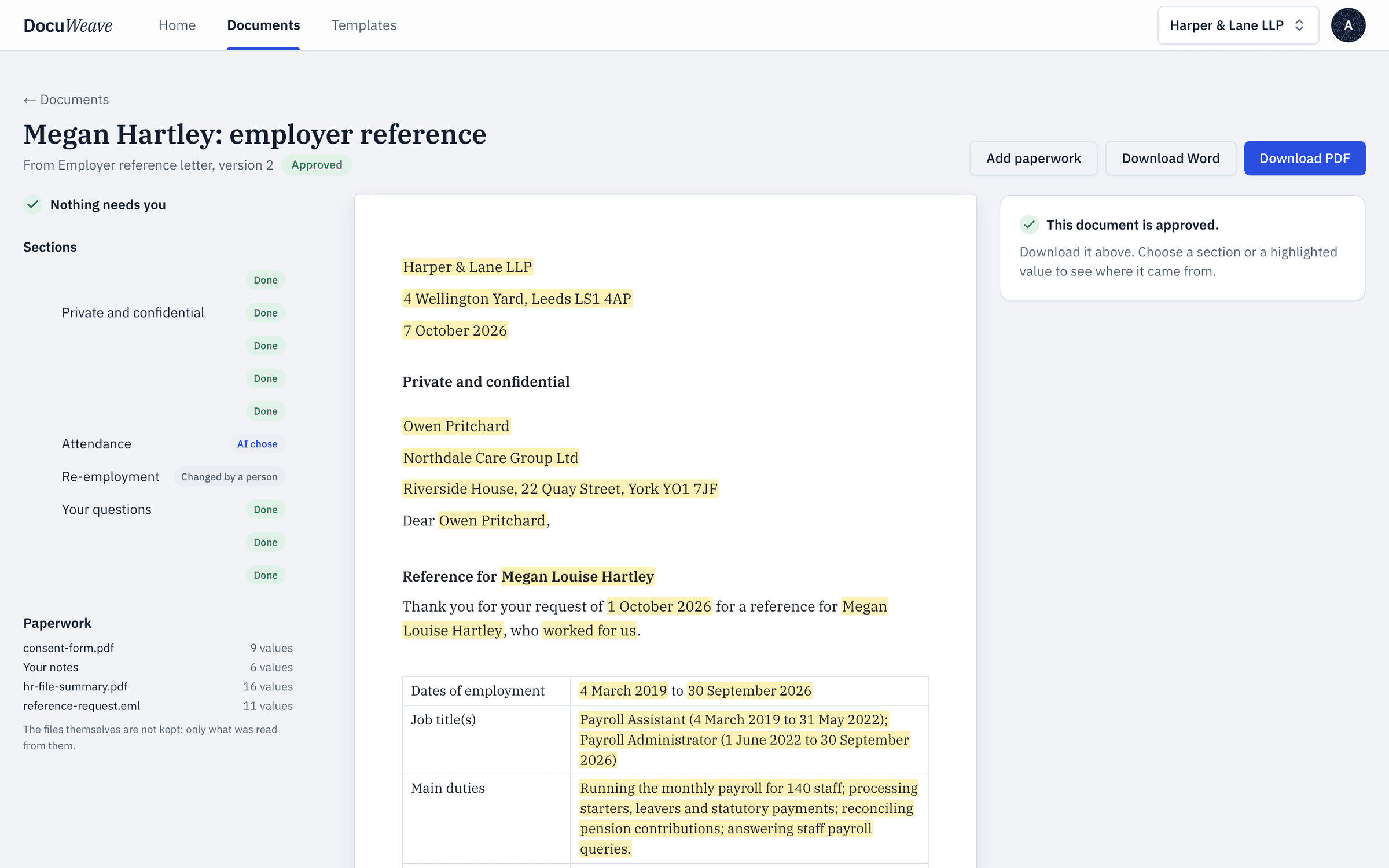The height and width of the screenshot is (868, 1389).
Task: Click the check icon in approved panel
Action: 1029,225
